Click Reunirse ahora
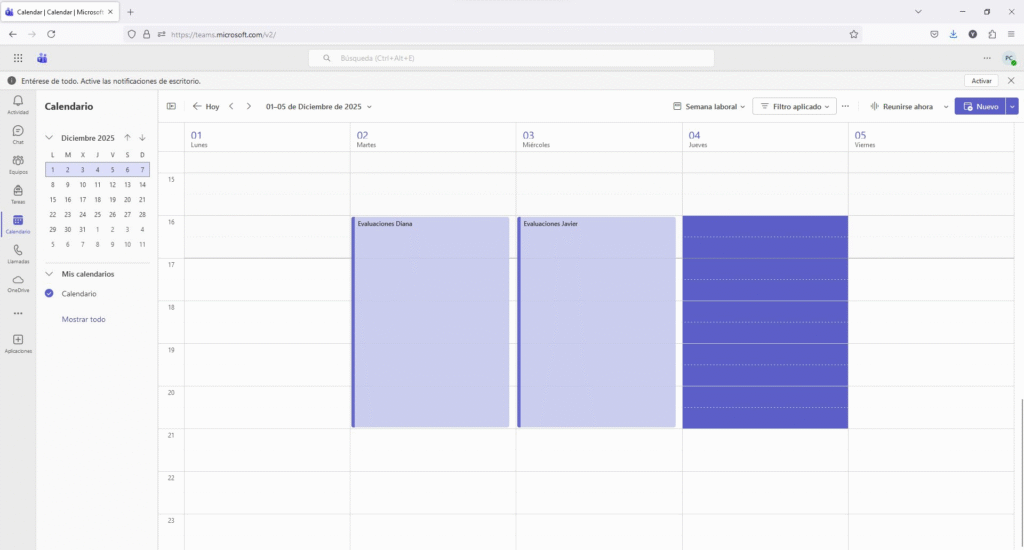This screenshot has width=1024, height=550. [902, 106]
